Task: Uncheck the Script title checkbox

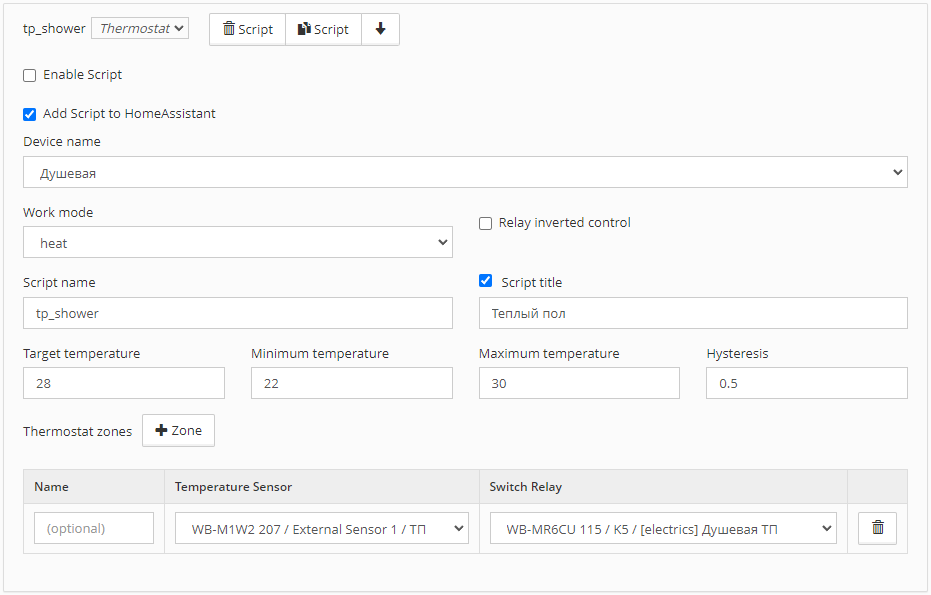Action: 486,281
